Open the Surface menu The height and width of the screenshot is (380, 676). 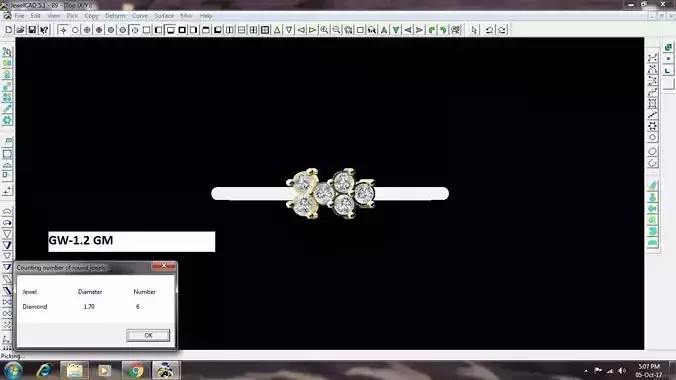(164, 16)
